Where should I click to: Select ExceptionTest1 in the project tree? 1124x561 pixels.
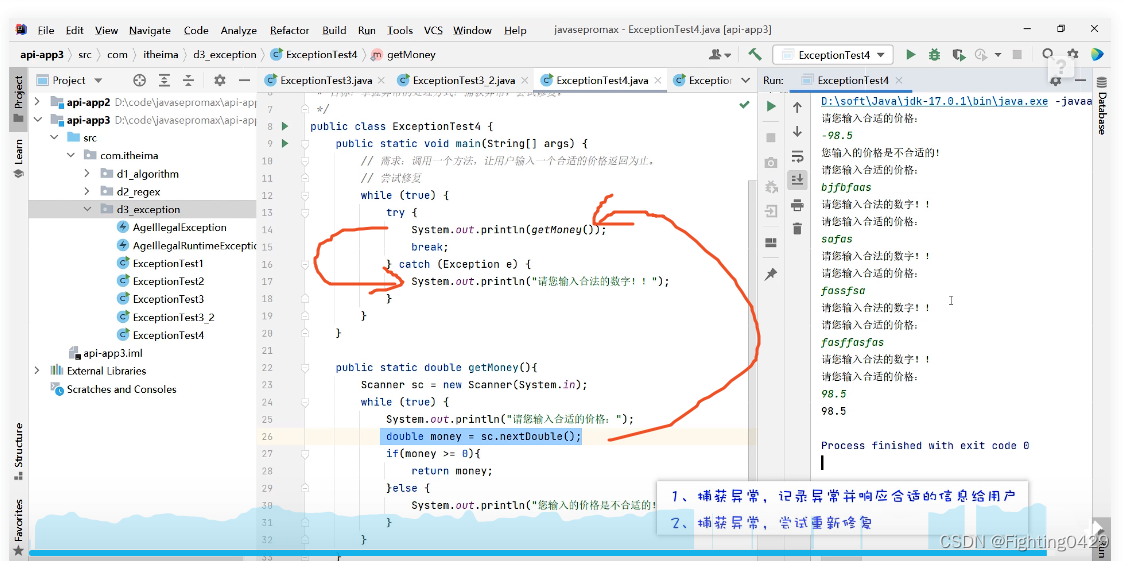coord(168,263)
